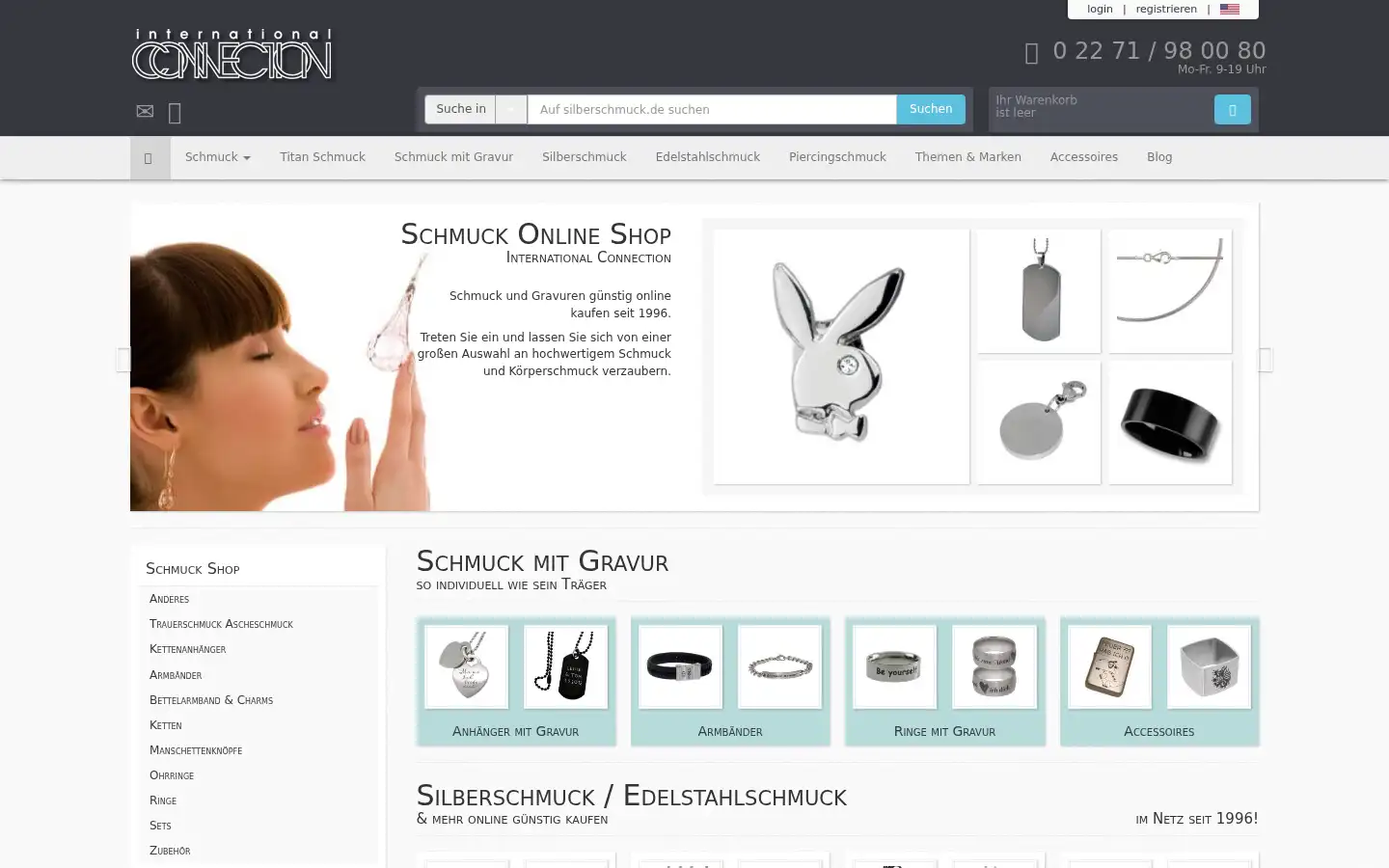
Task: Open the heart pendant thumbnail
Action: (x=467, y=667)
